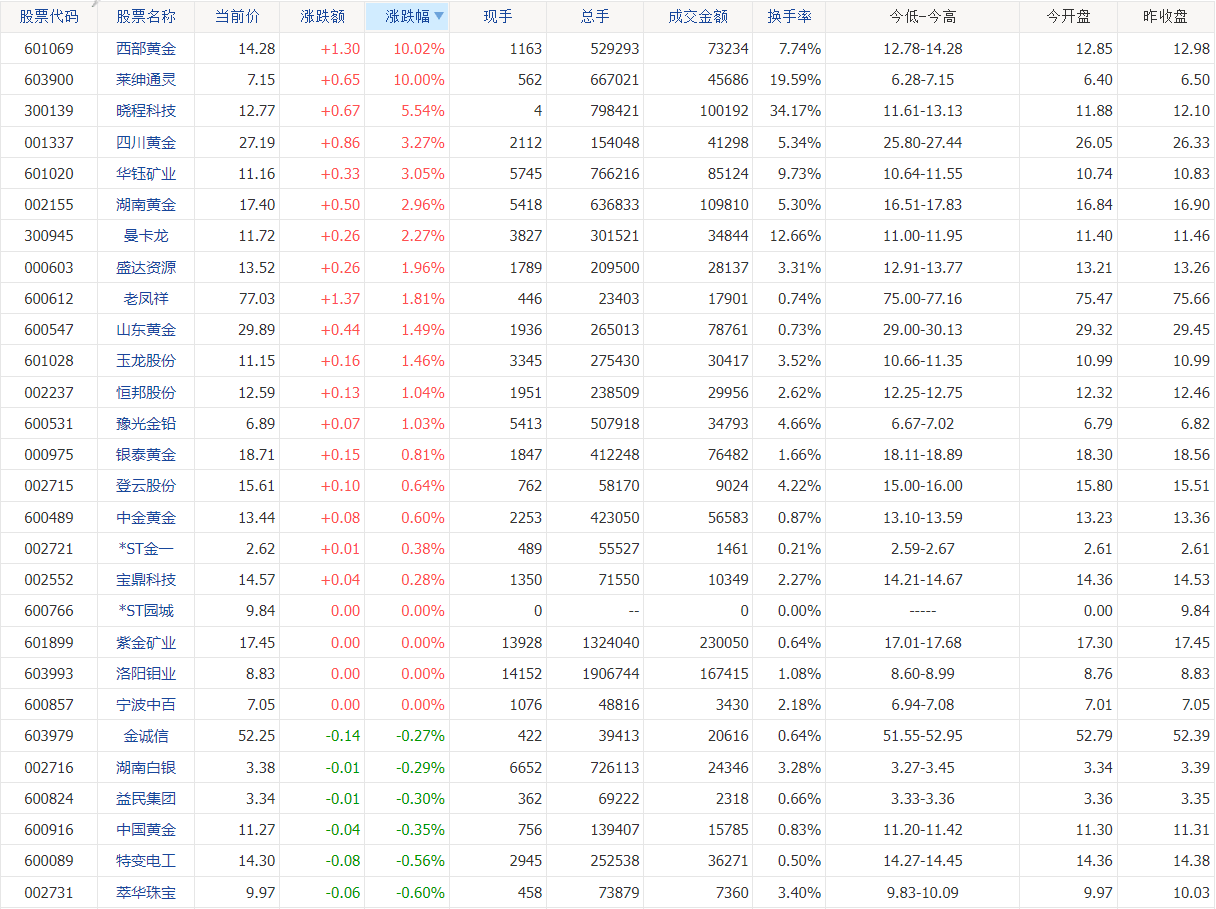View 中金黄金 stock details
Screen dimensions: 1216x909
pos(146,517)
